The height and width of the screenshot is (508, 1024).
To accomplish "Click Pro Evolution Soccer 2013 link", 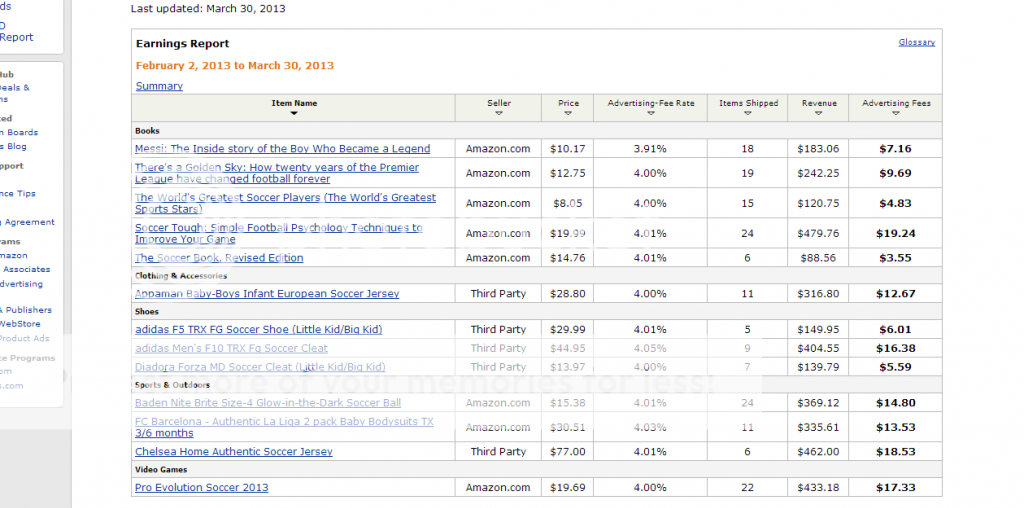I will pyautogui.click(x=201, y=488).
